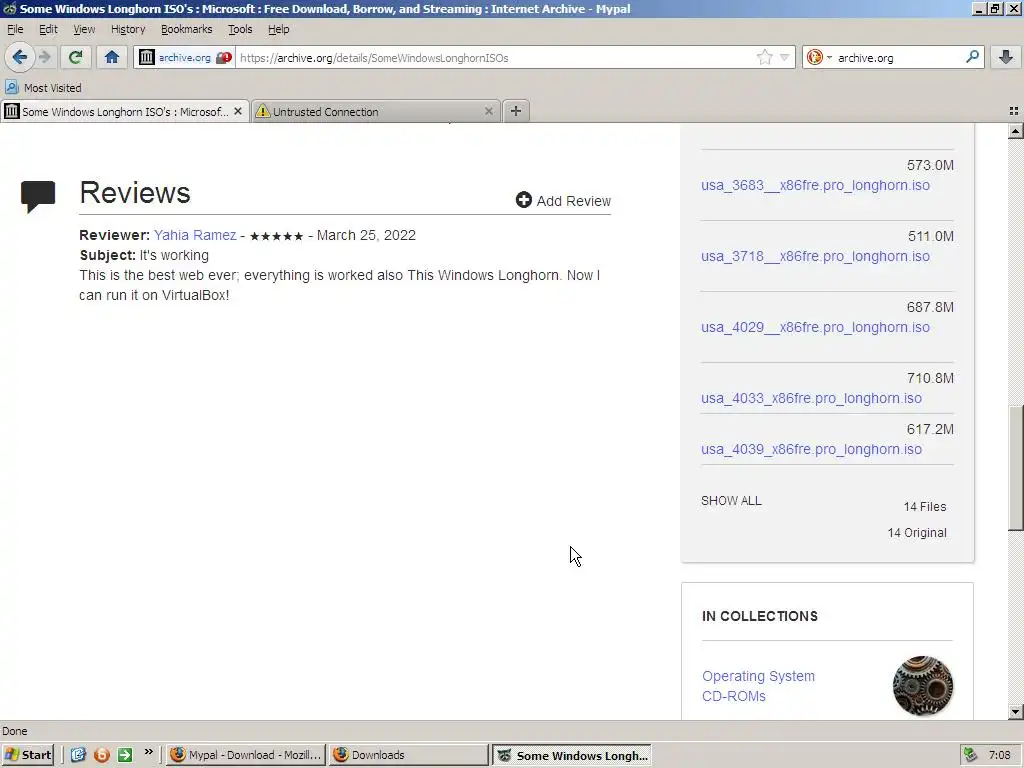Download usa_3718 longhorn ISO

tap(815, 256)
